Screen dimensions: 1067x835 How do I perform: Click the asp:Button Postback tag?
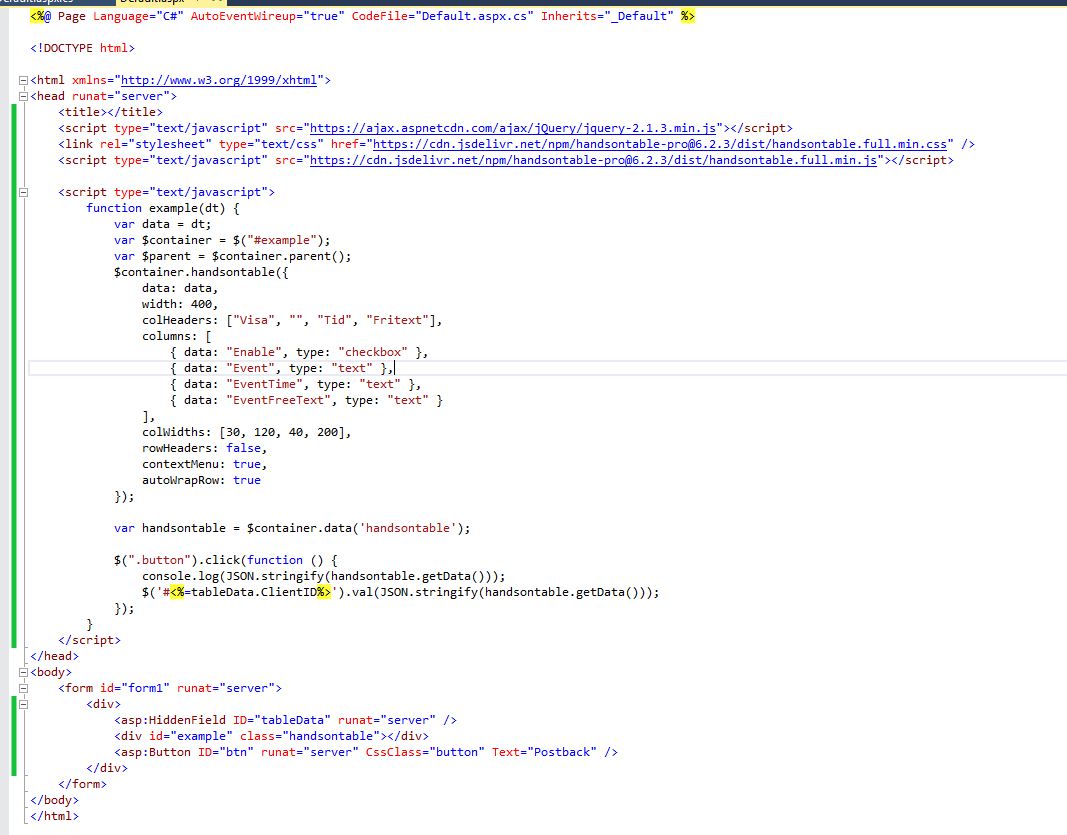click(x=365, y=752)
